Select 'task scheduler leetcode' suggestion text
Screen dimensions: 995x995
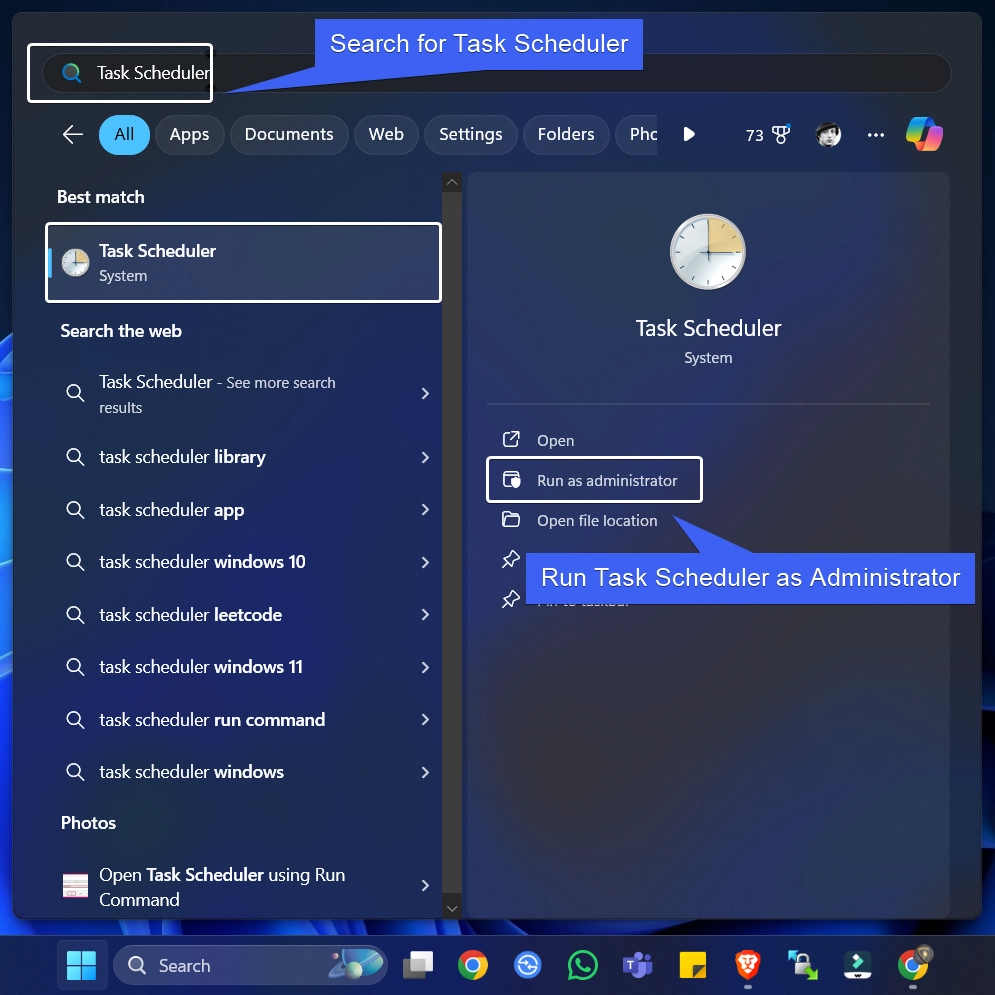click(190, 615)
